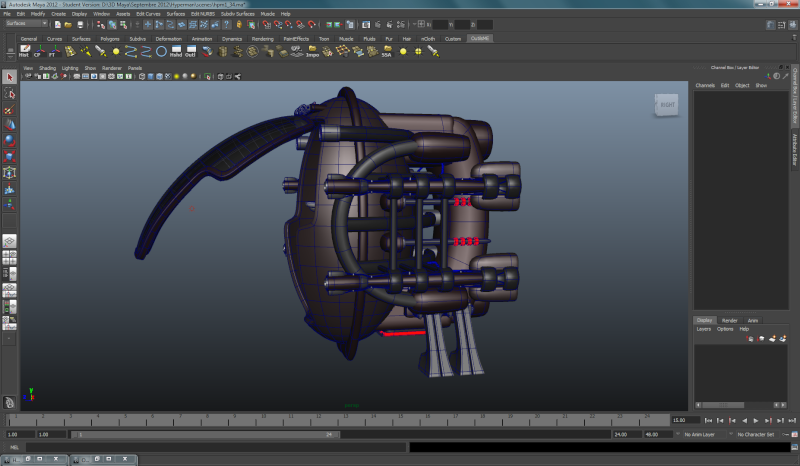
Task: Click the FT freeze transform shelf icon
Action: [54, 51]
